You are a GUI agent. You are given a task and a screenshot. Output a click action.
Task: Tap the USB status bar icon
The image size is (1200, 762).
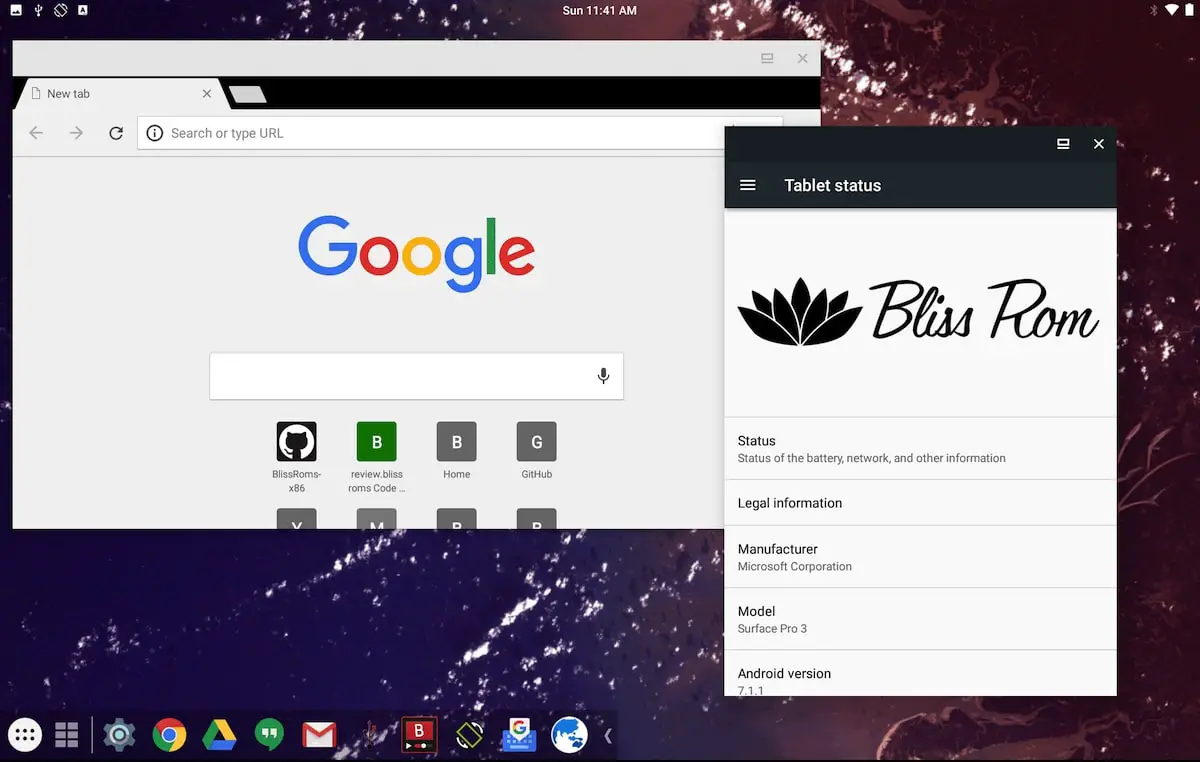click(38, 10)
